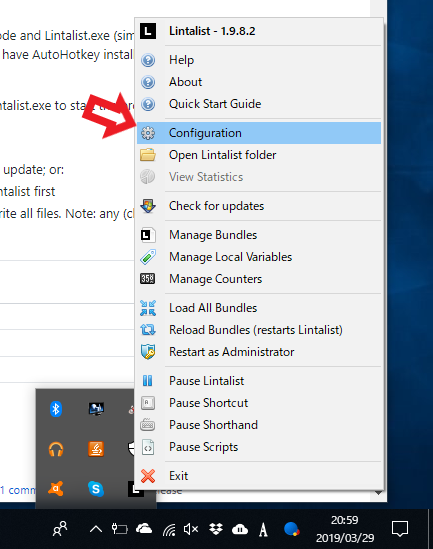The height and width of the screenshot is (549, 433).
Task: Collapse hidden icons chevron on taskbar
Action: click(96, 529)
